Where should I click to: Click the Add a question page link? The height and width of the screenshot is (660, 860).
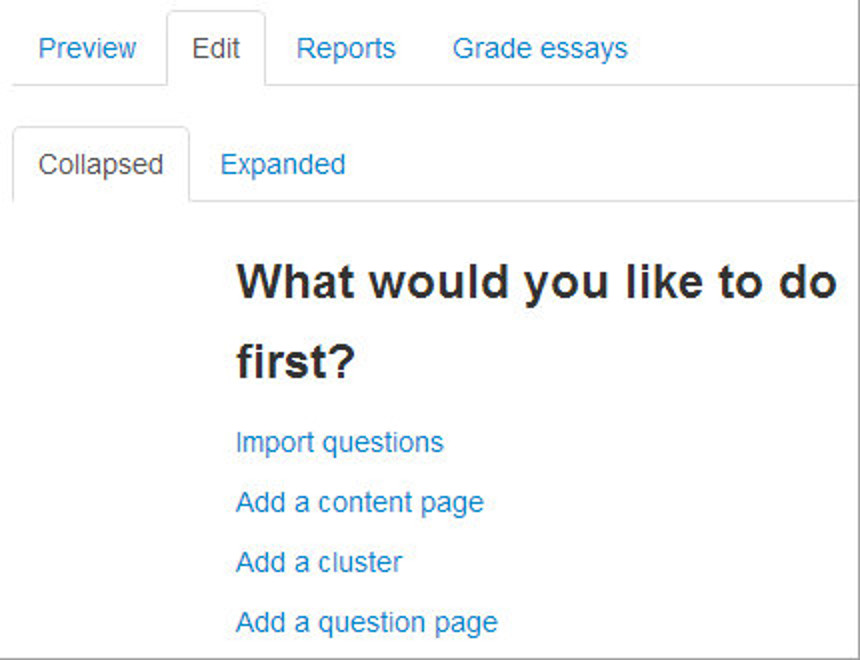coord(367,622)
